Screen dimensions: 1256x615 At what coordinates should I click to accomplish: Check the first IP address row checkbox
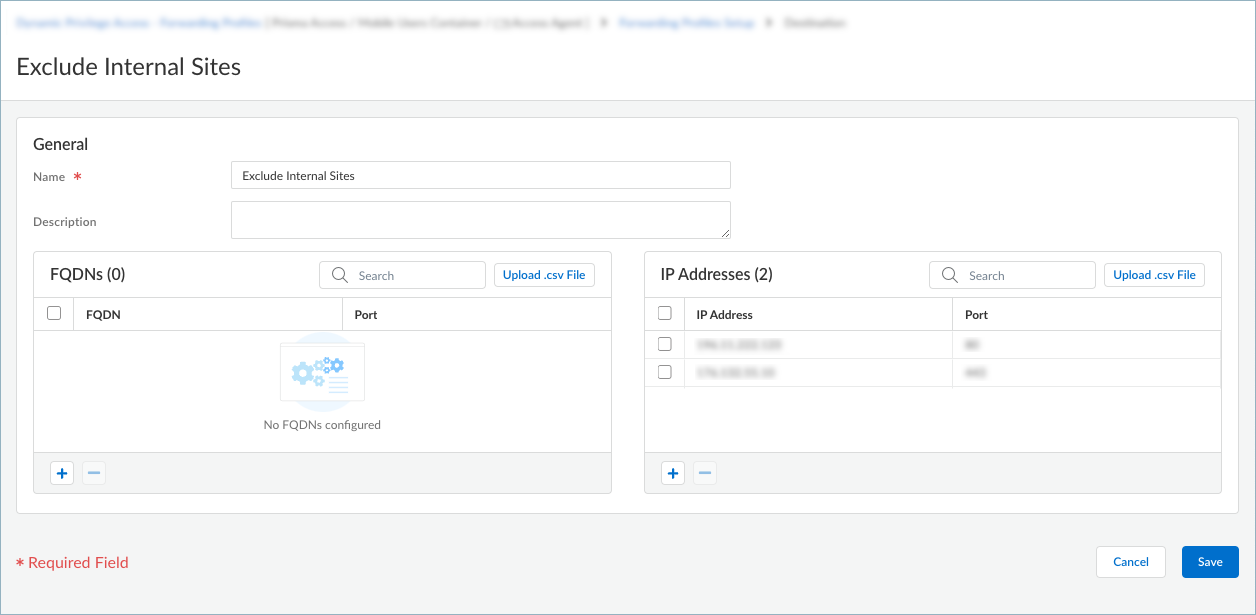665,344
